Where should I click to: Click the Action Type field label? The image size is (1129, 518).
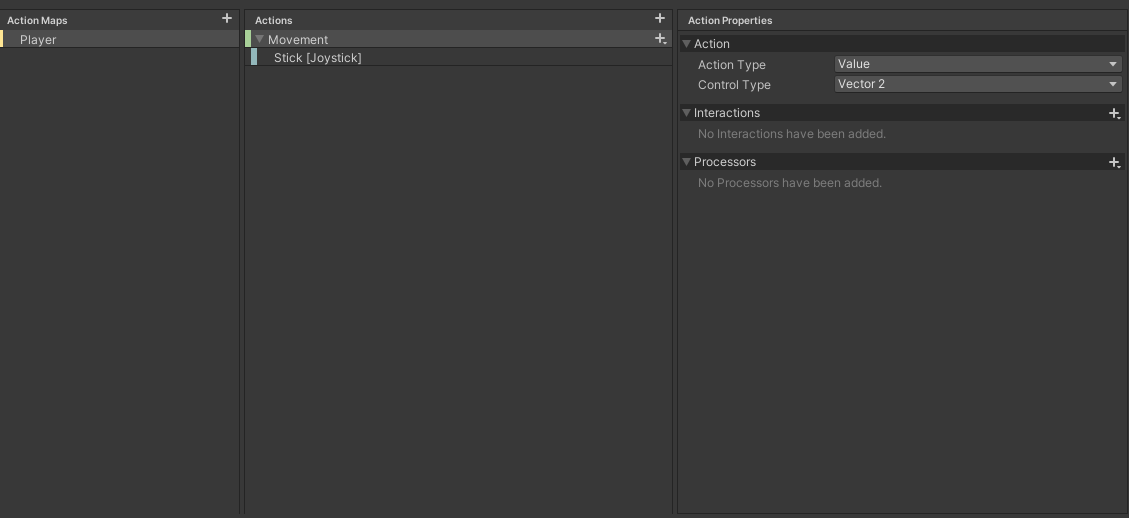[x=731, y=65]
